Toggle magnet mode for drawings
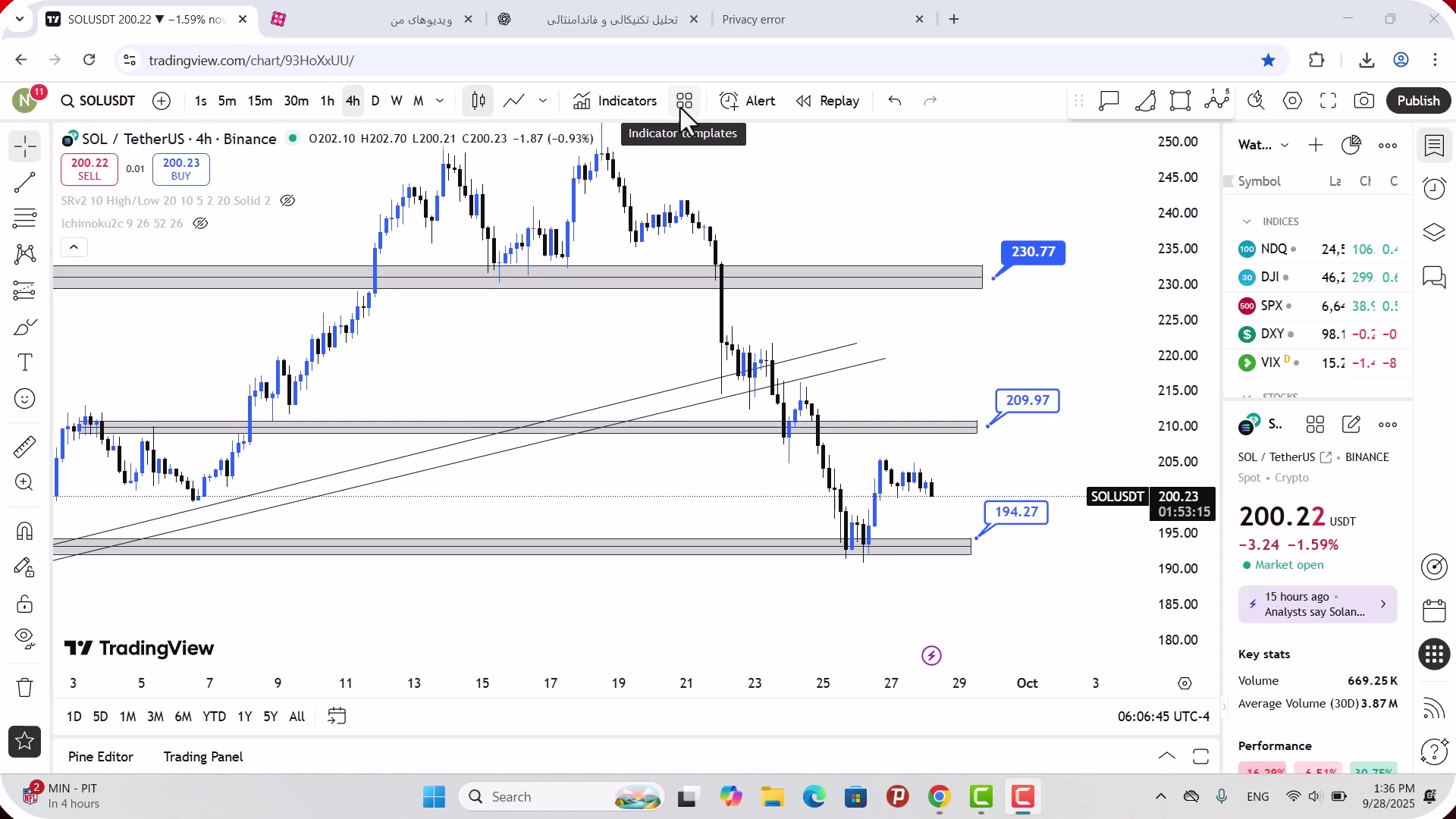 tap(25, 531)
